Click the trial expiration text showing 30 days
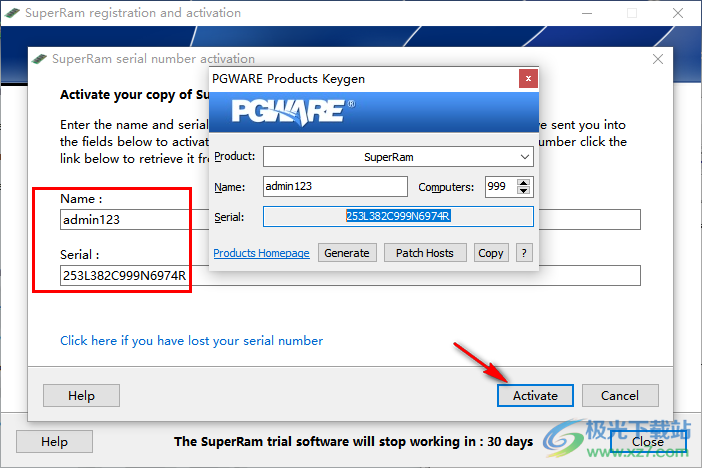Screen dimensions: 702x468 [354, 442]
